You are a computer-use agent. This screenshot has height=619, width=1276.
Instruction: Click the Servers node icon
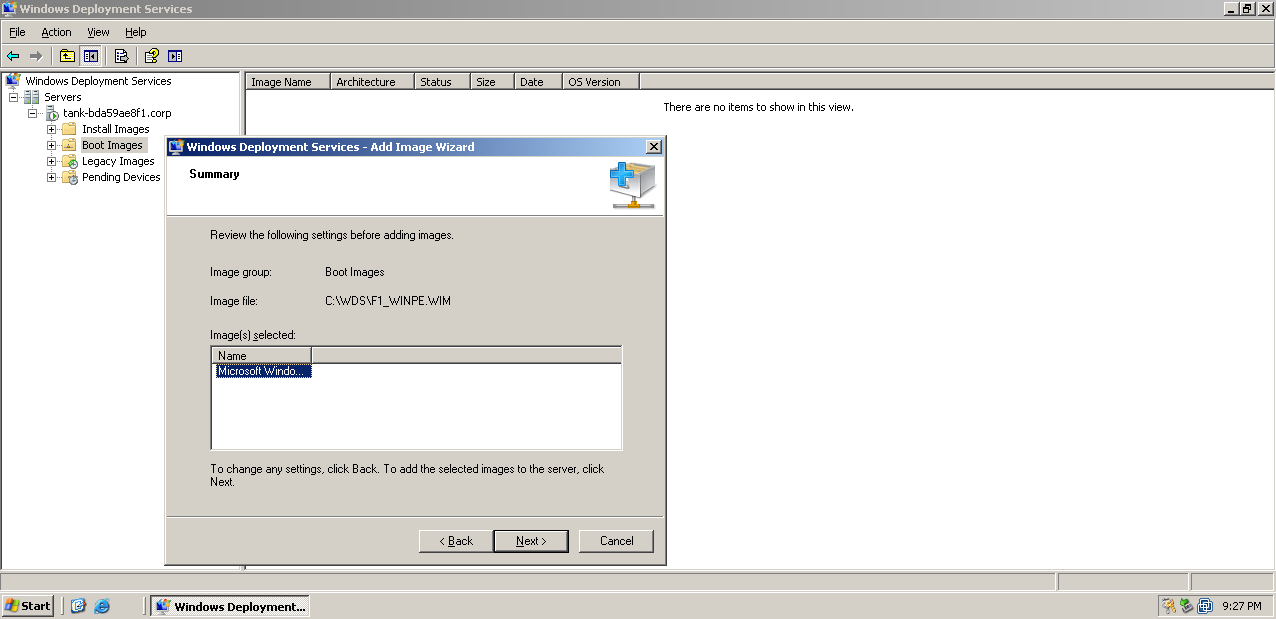coord(32,97)
